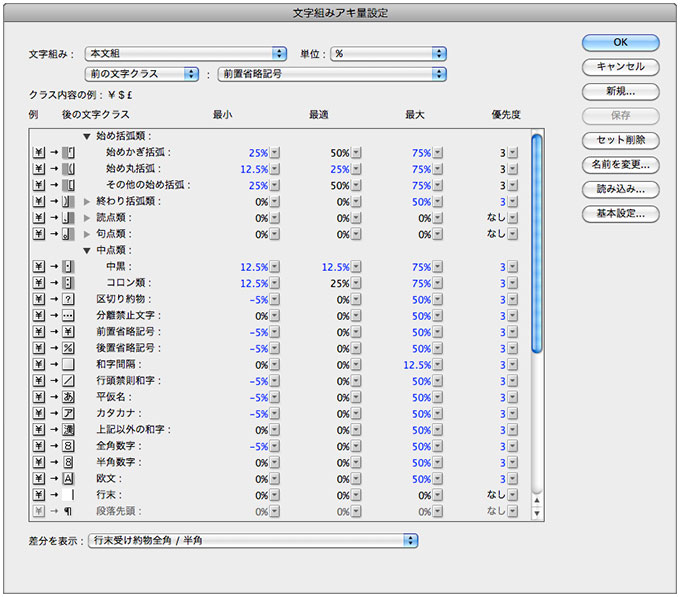This screenshot has height=597, width=680.
Task: Click the カタカナ character class icon
Action: [68, 413]
